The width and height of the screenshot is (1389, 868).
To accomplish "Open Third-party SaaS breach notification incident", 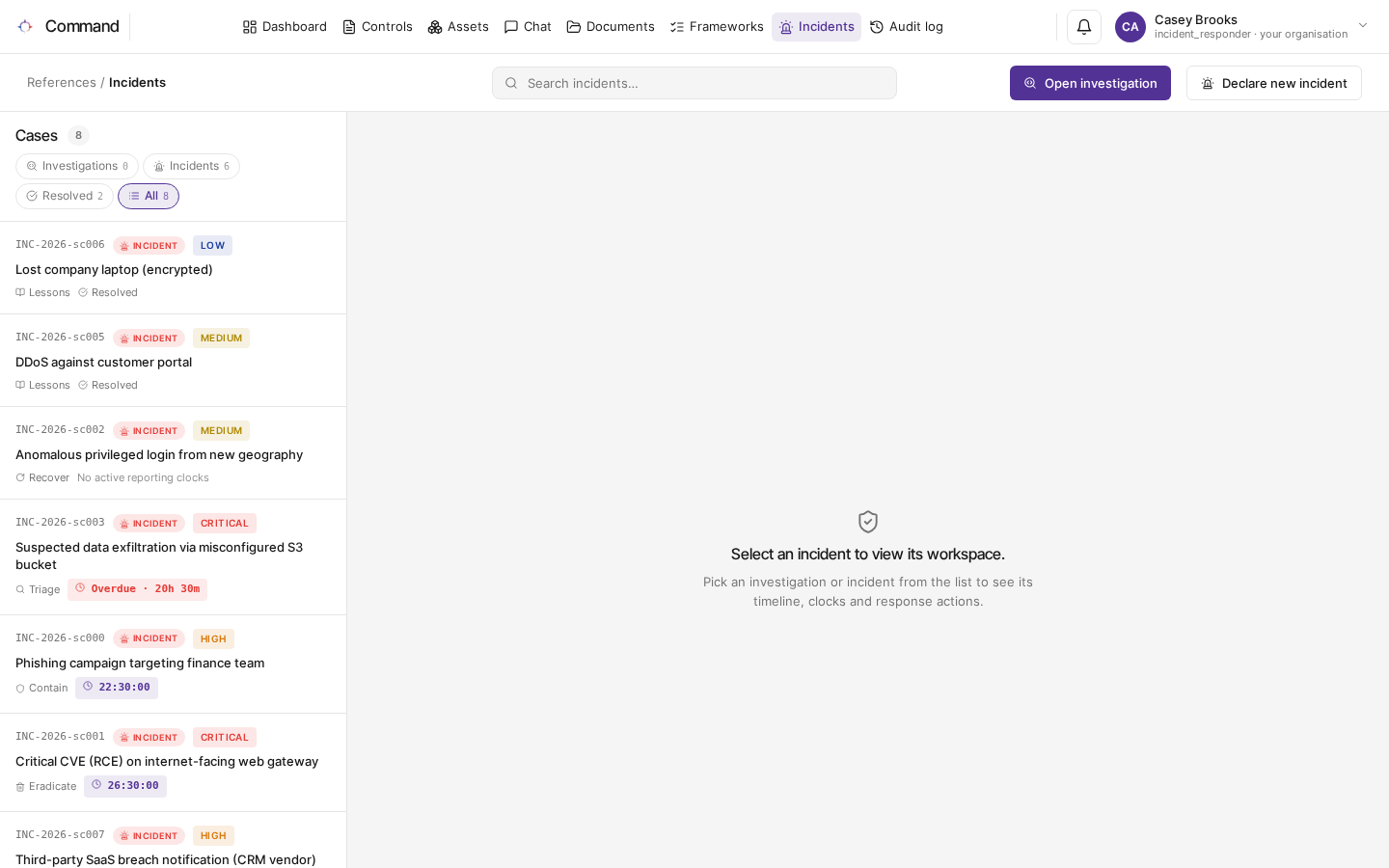I will (173, 840).
